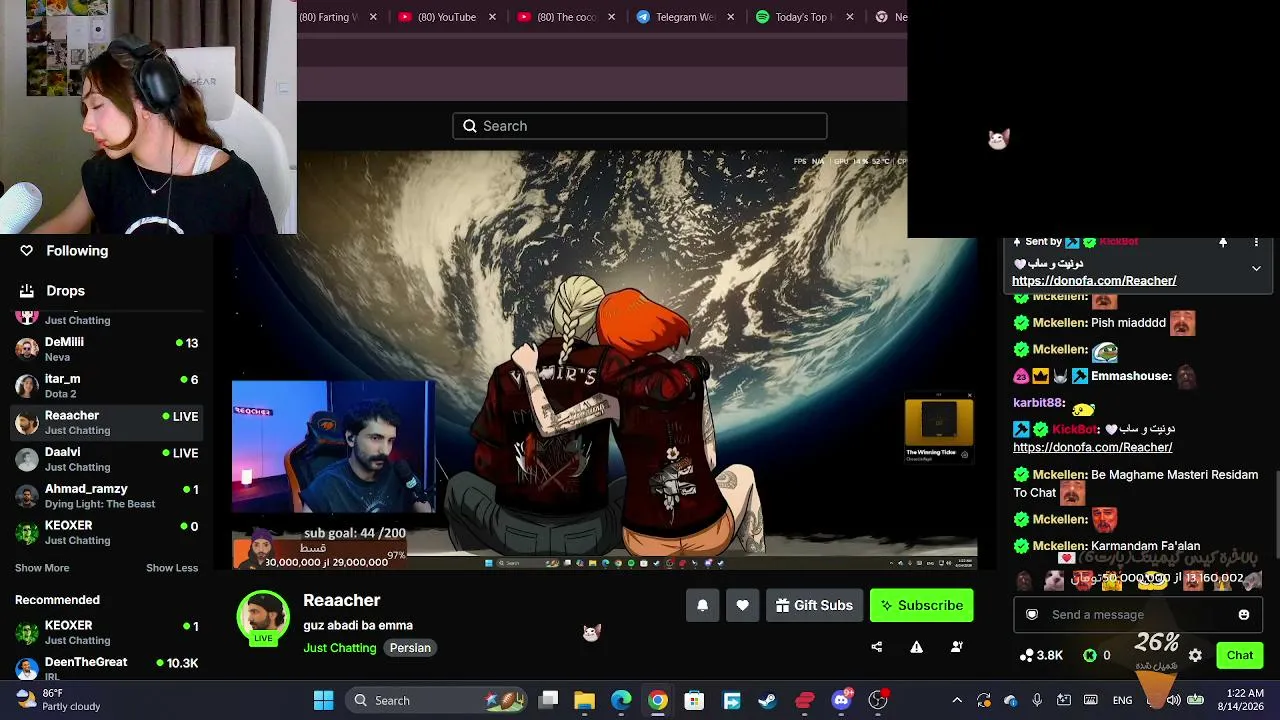
Task: Open Ahmad_ramzy's Dying Light channel
Action: [x=107, y=496]
